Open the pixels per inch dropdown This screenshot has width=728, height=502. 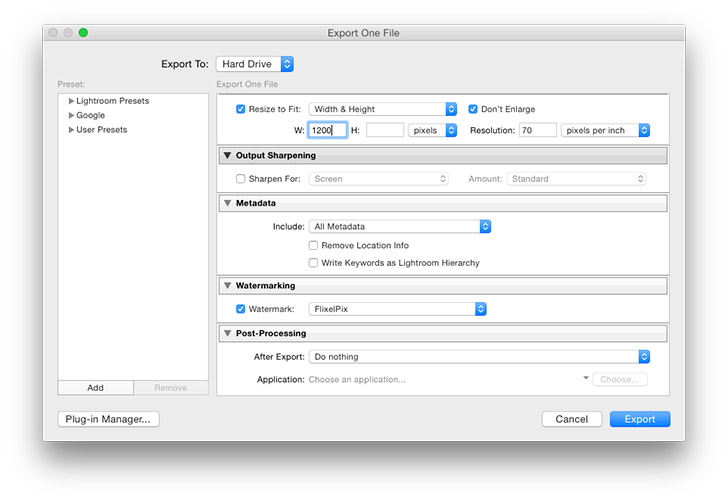click(605, 130)
